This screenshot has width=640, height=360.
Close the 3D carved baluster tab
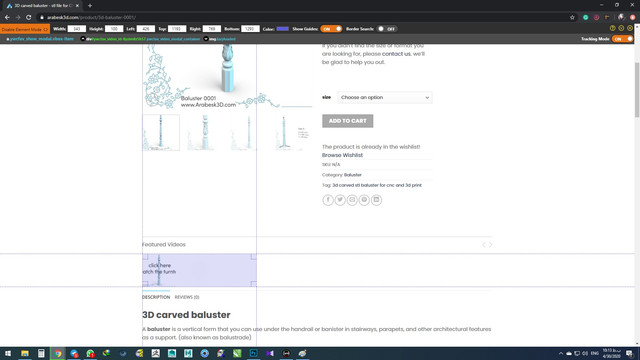pos(77,6)
